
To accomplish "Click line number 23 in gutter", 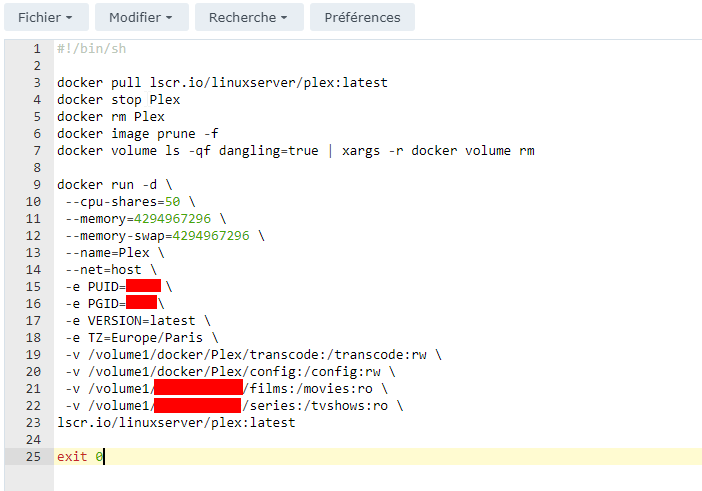I will pyautogui.click(x=33, y=423).
